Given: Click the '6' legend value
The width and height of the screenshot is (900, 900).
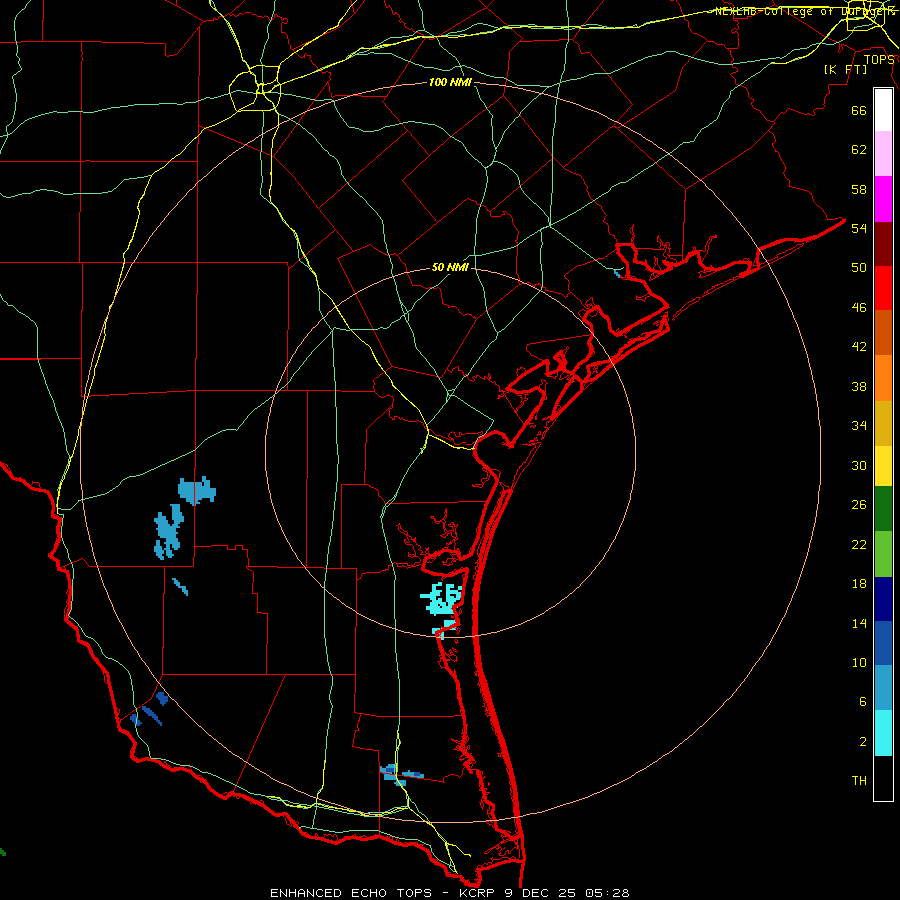Looking at the screenshot, I should click(x=863, y=702).
